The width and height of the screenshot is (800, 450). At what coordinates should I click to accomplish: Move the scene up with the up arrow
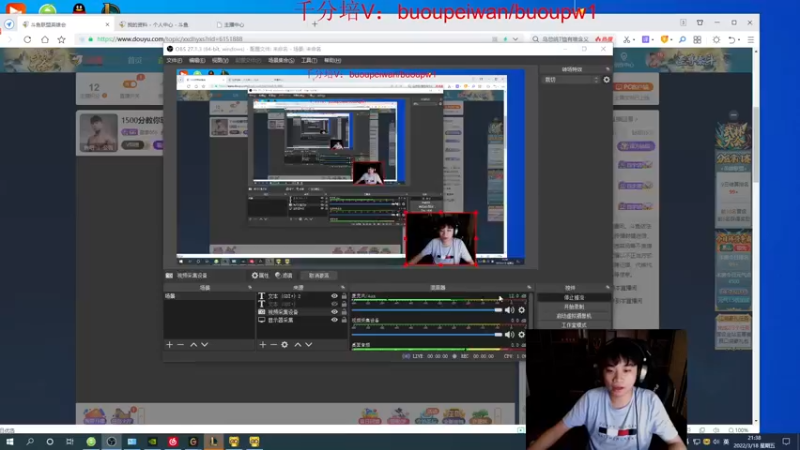tap(193, 345)
